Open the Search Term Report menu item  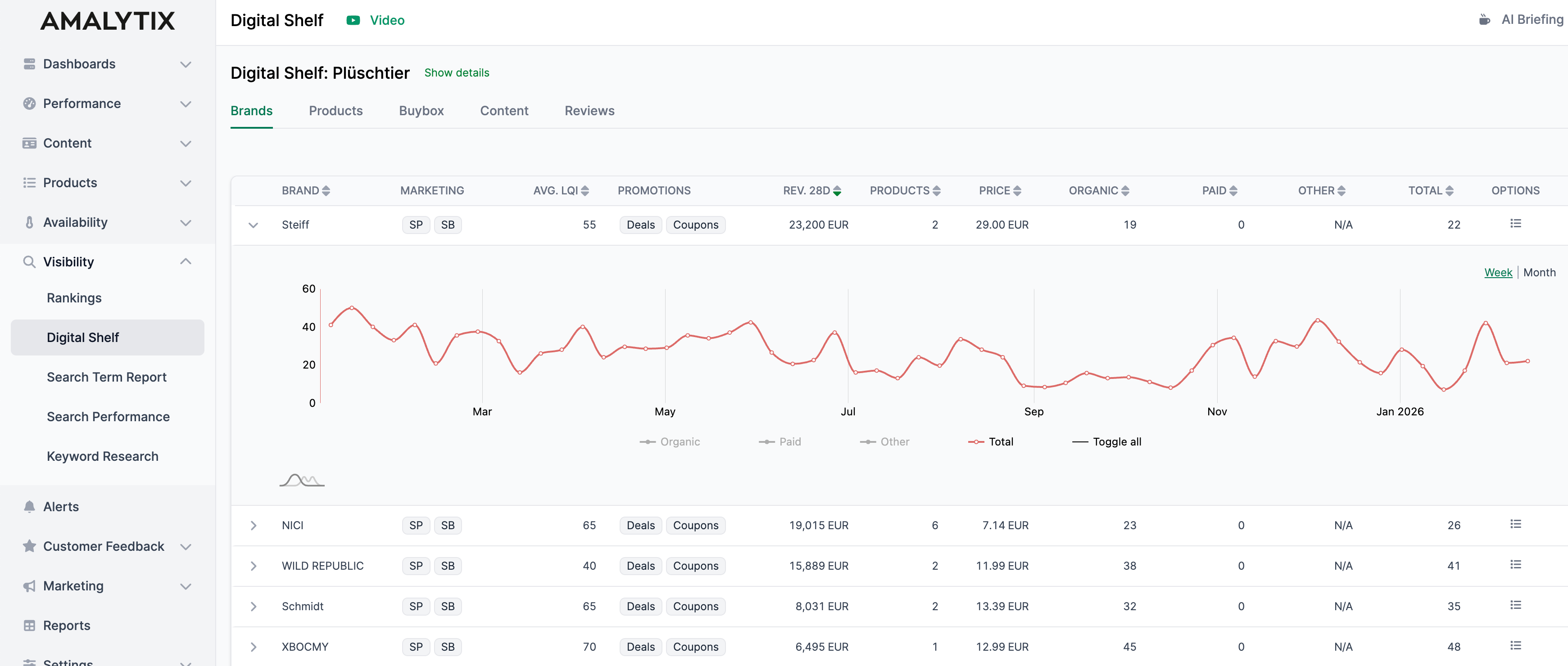pos(107,377)
